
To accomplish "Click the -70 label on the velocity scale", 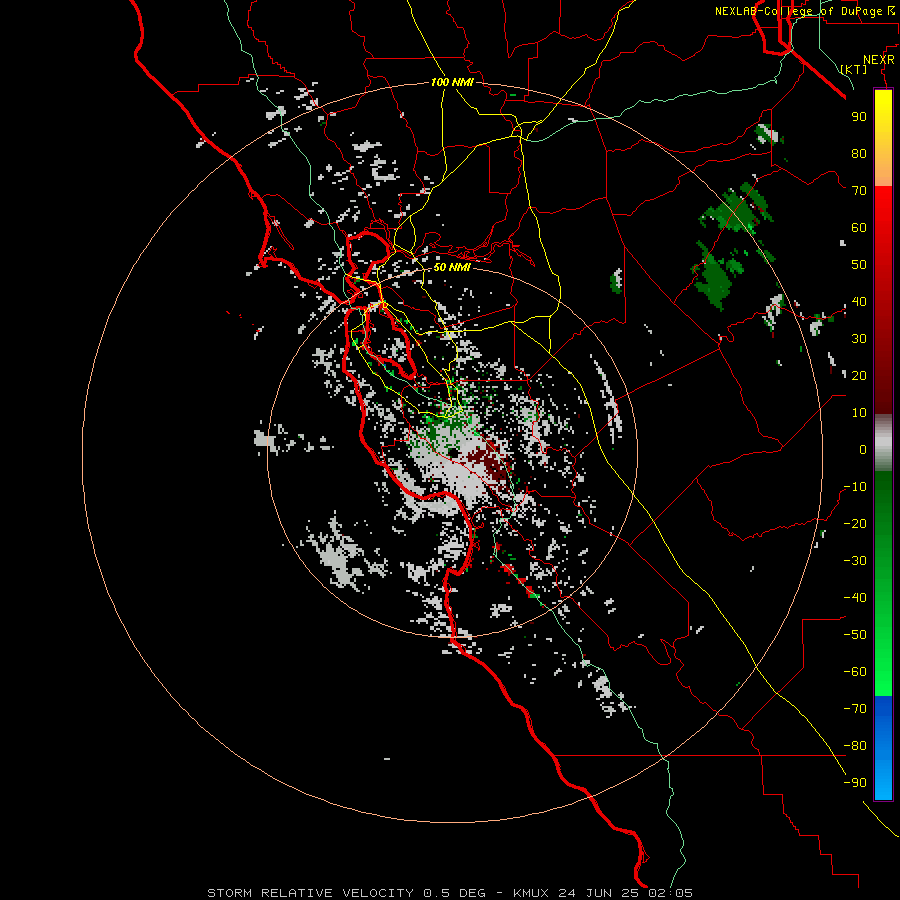I will [855, 708].
